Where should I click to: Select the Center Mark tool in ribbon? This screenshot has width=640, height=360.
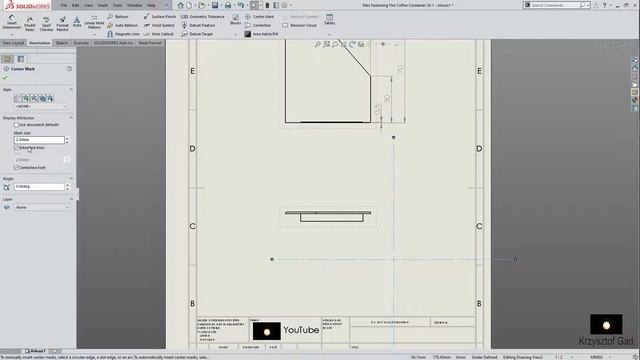[260, 17]
